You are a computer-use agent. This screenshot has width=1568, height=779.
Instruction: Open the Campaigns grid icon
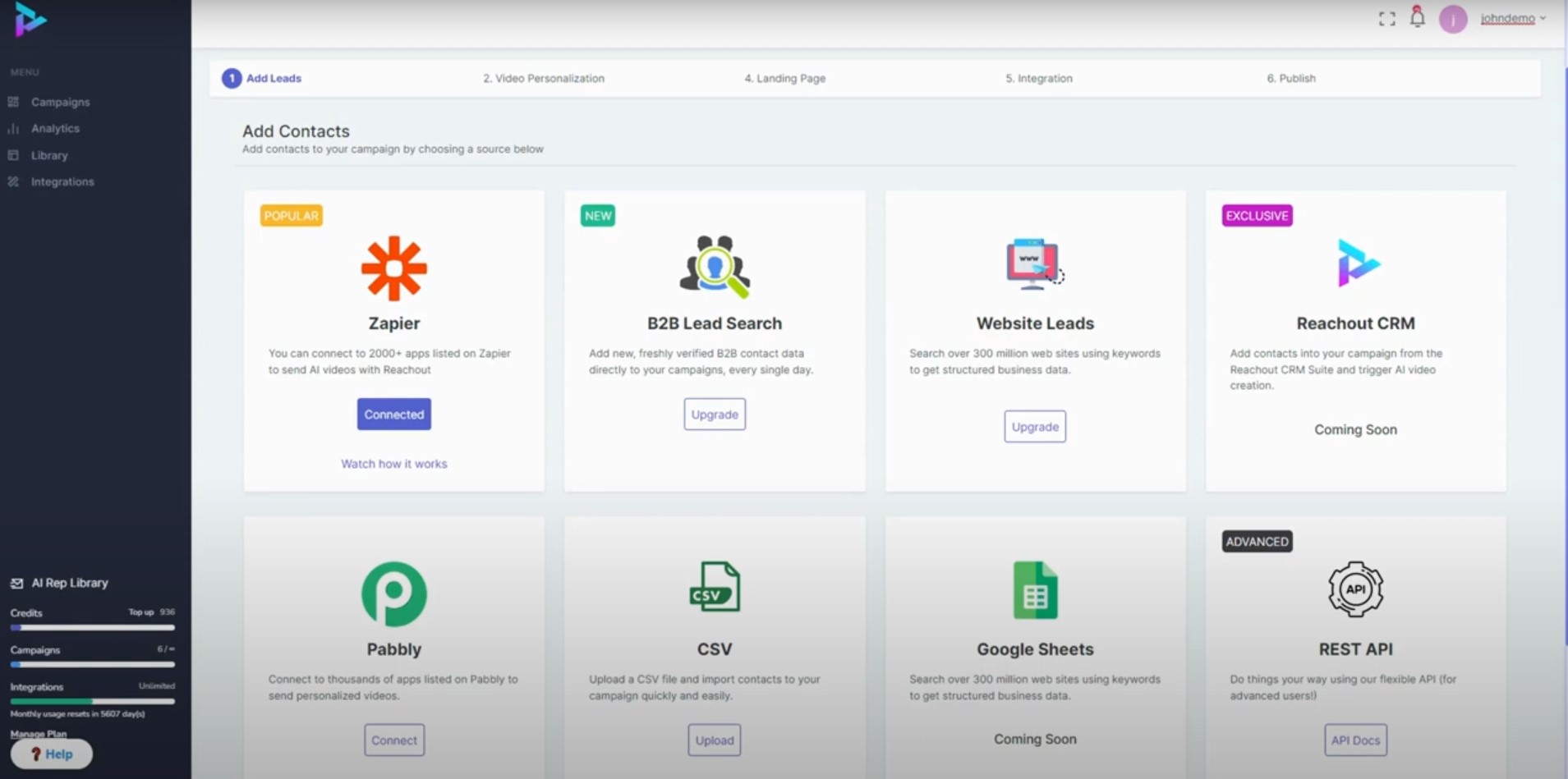pyautogui.click(x=13, y=102)
